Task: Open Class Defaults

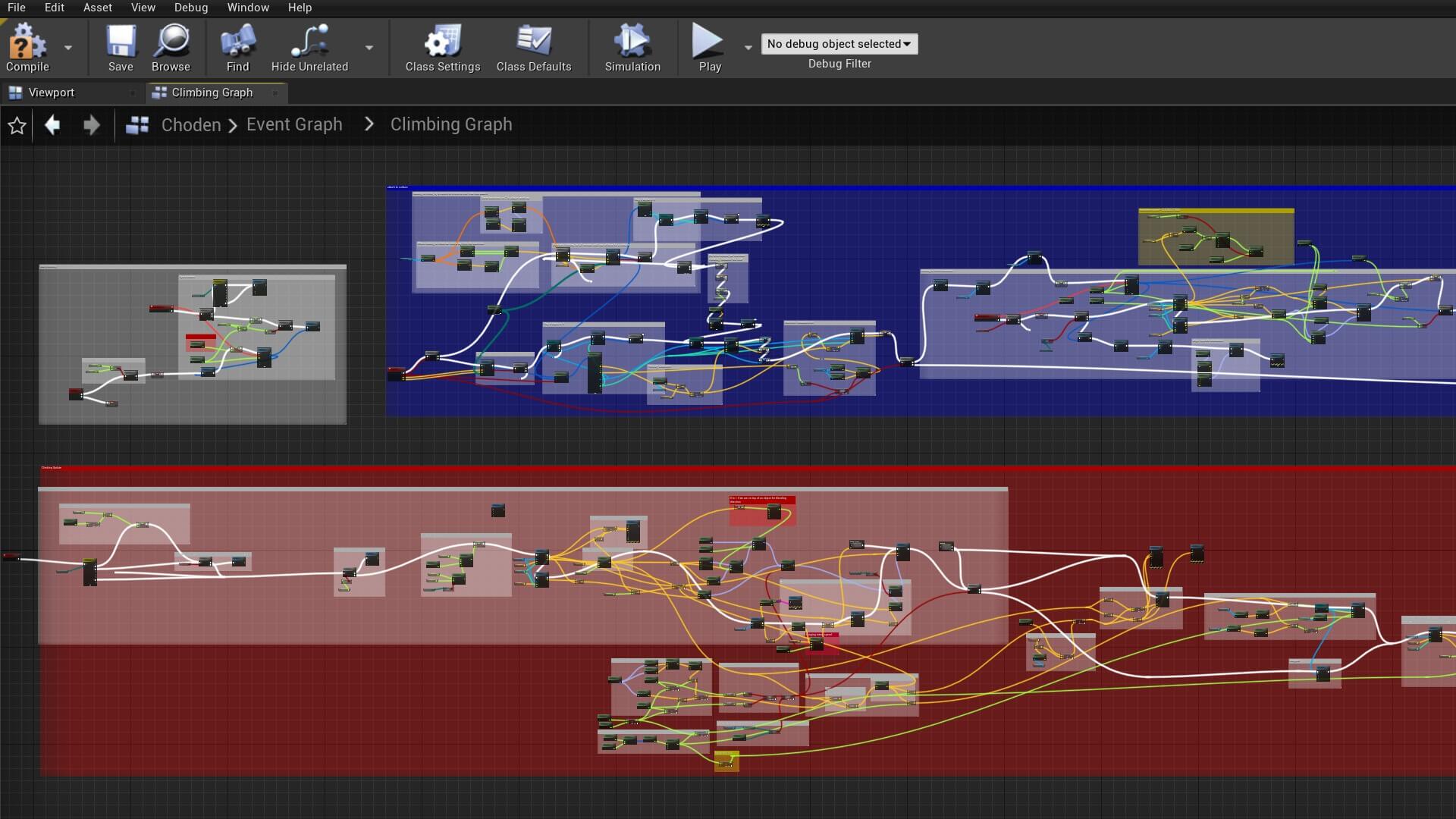Action: tap(534, 47)
